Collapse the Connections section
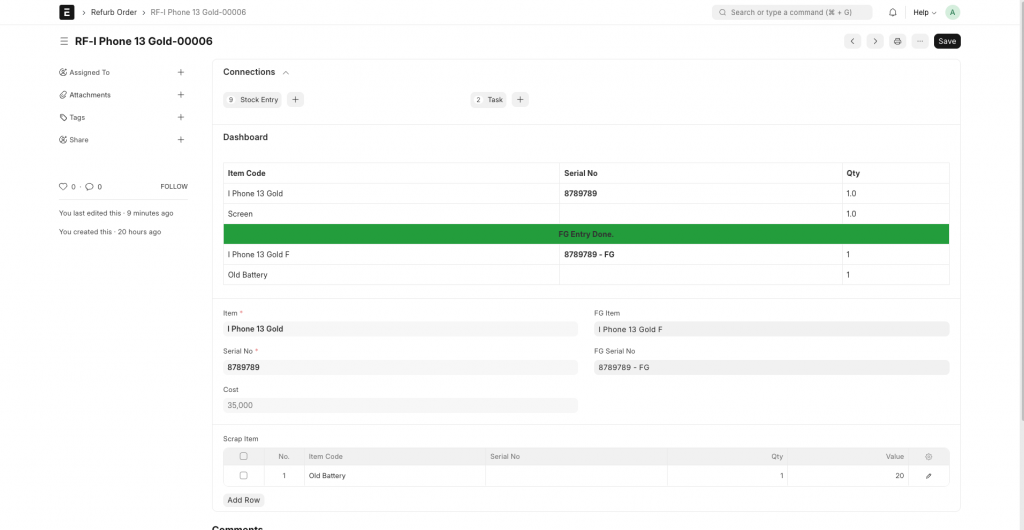This screenshot has width=1024, height=530. [286, 72]
